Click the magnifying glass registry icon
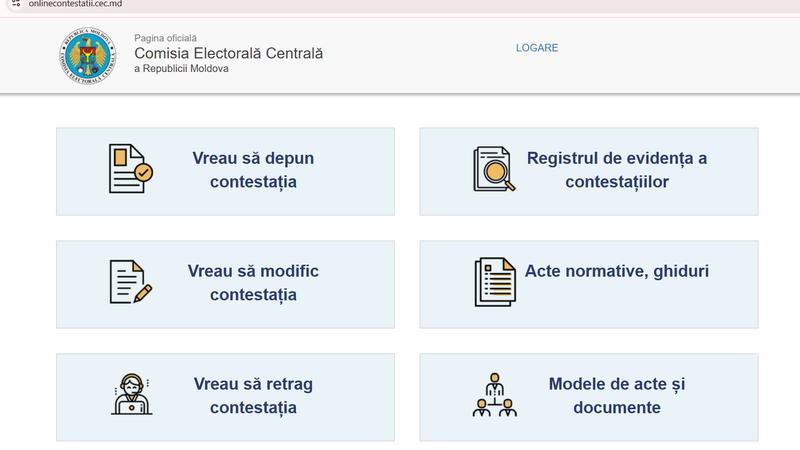Screen dimensions: 800x450 point(493,169)
